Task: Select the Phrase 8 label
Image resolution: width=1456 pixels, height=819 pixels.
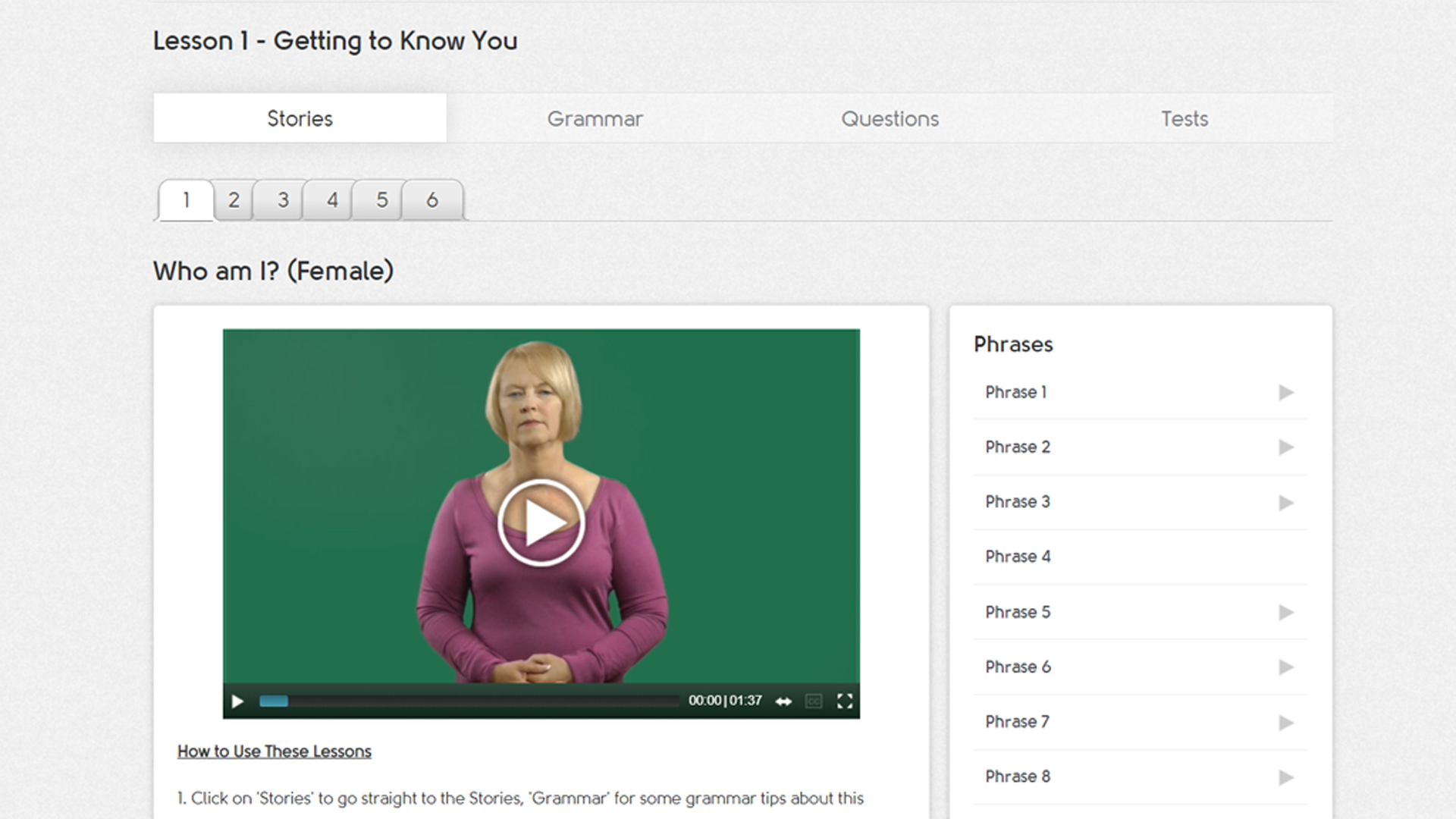Action: [x=1018, y=776]
